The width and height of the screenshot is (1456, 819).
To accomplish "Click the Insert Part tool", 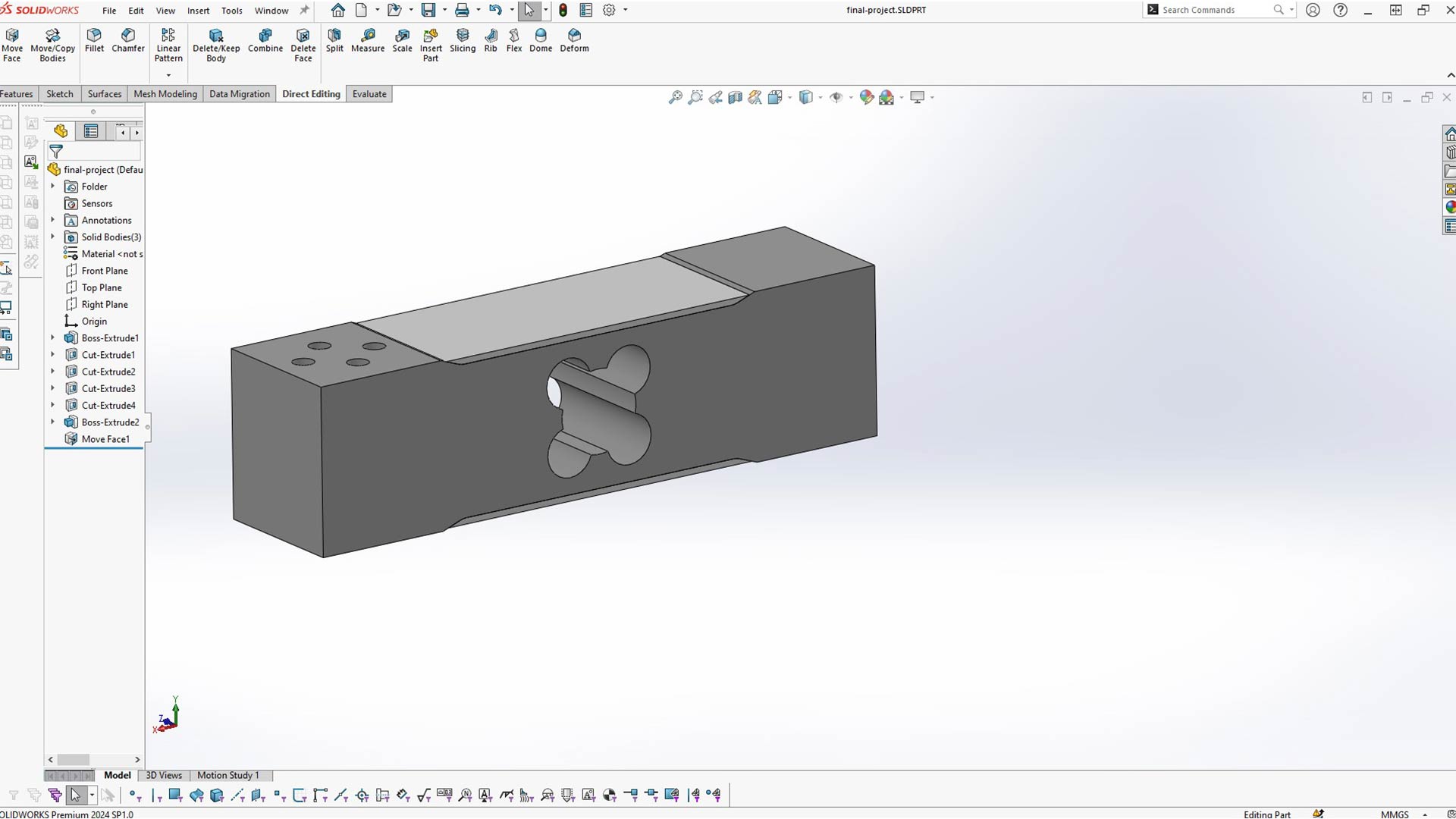I will (x=431, y=45).
